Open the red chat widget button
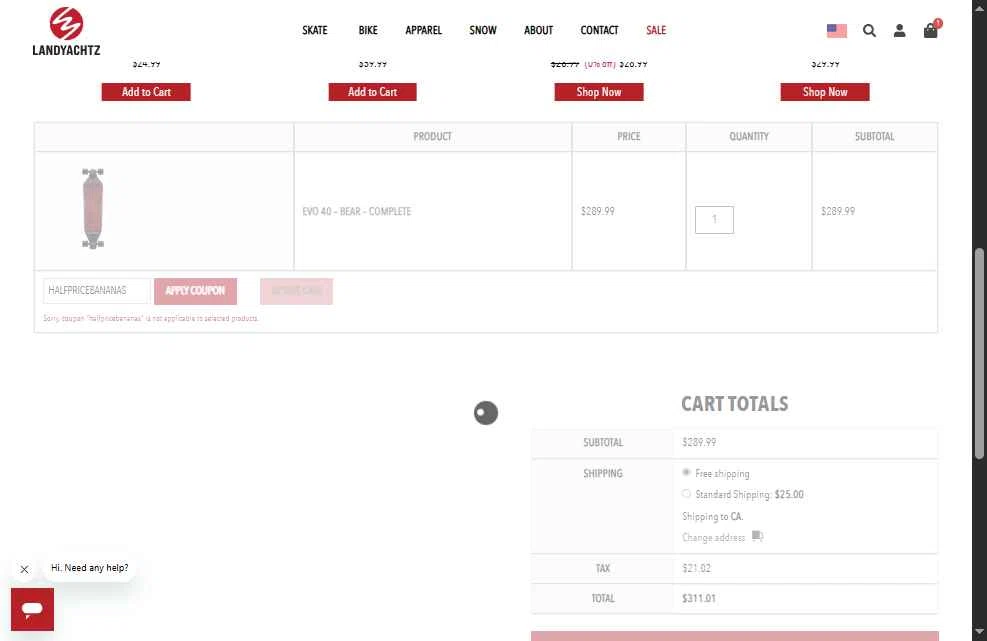The height and width of the screenshot is (641, 987). click(32, 609)
